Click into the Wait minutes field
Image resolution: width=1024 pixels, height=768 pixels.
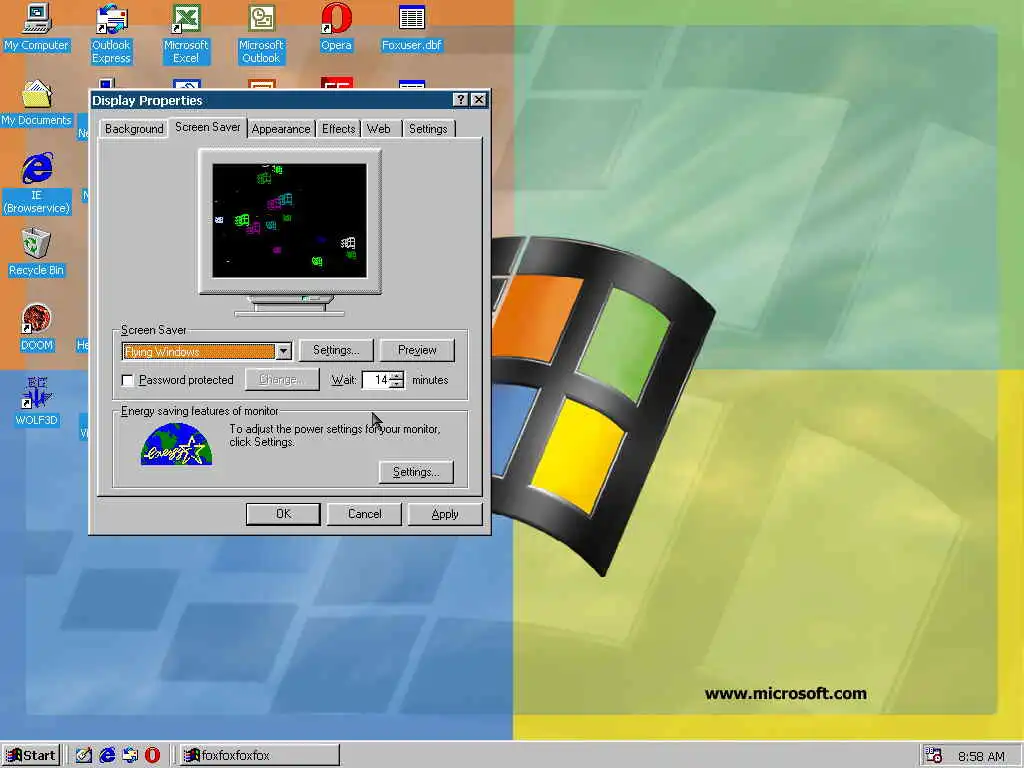tap(377, 380)
